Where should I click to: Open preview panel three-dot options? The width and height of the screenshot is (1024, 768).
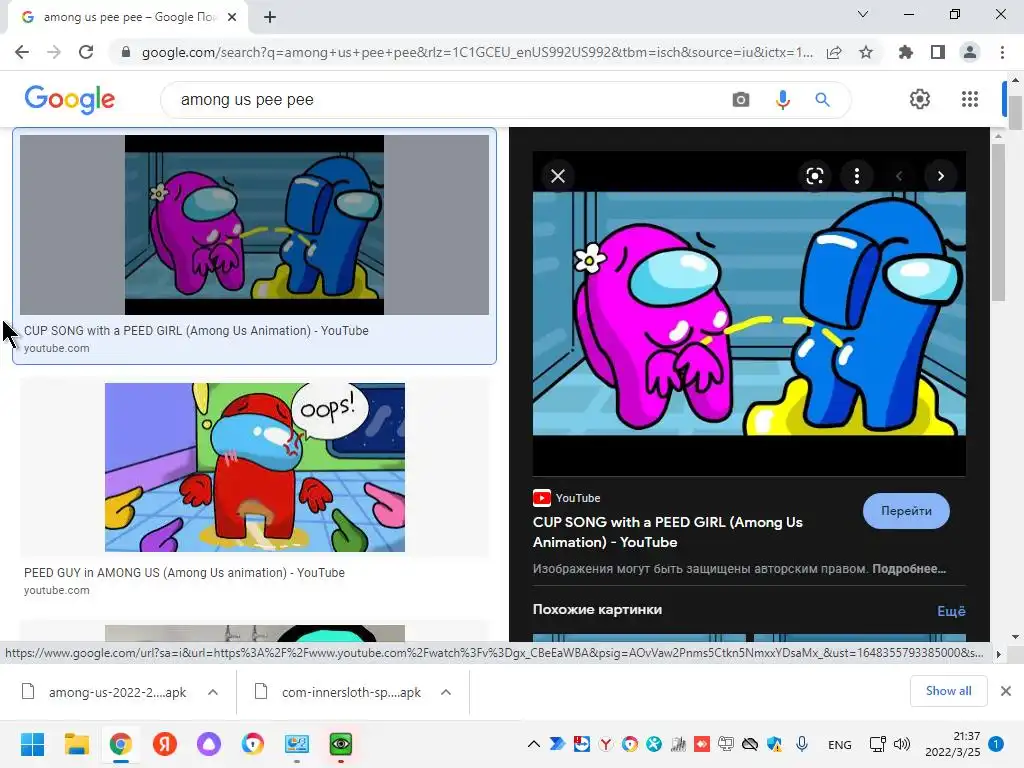857,176
